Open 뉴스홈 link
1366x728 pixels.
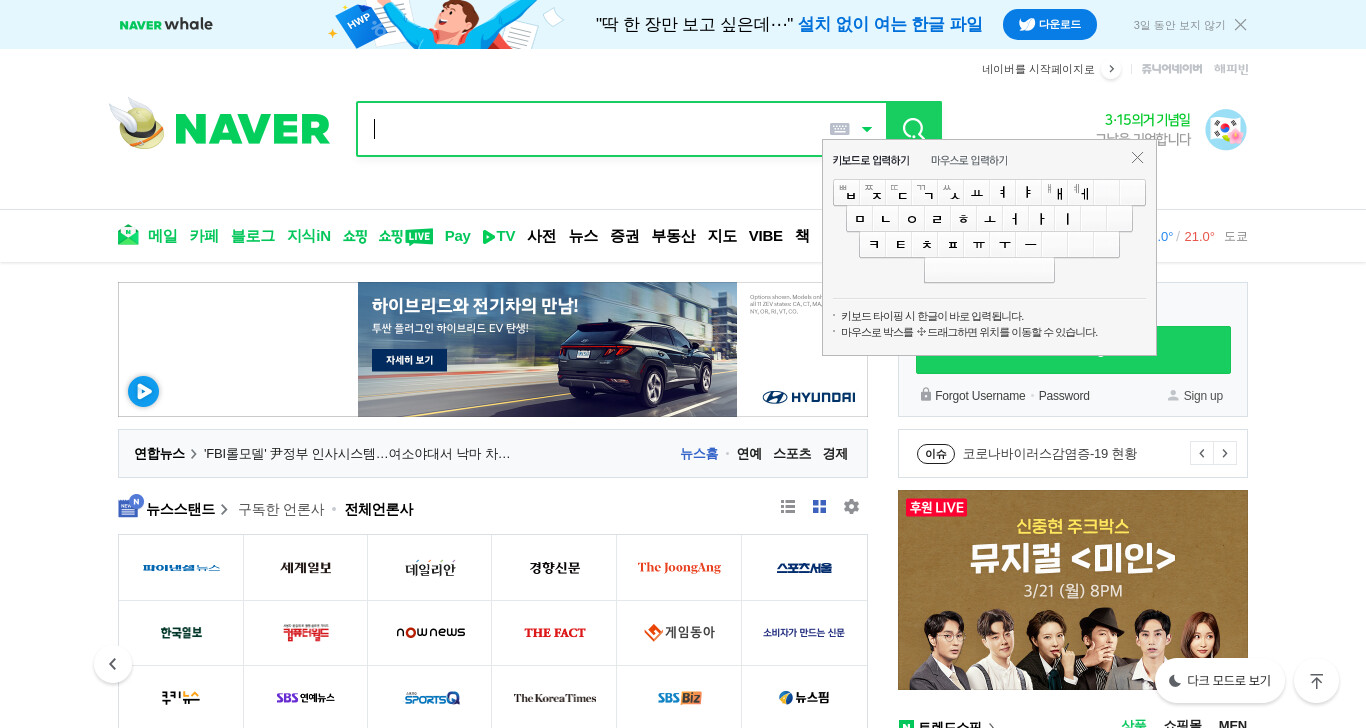(x=700, y=454)
